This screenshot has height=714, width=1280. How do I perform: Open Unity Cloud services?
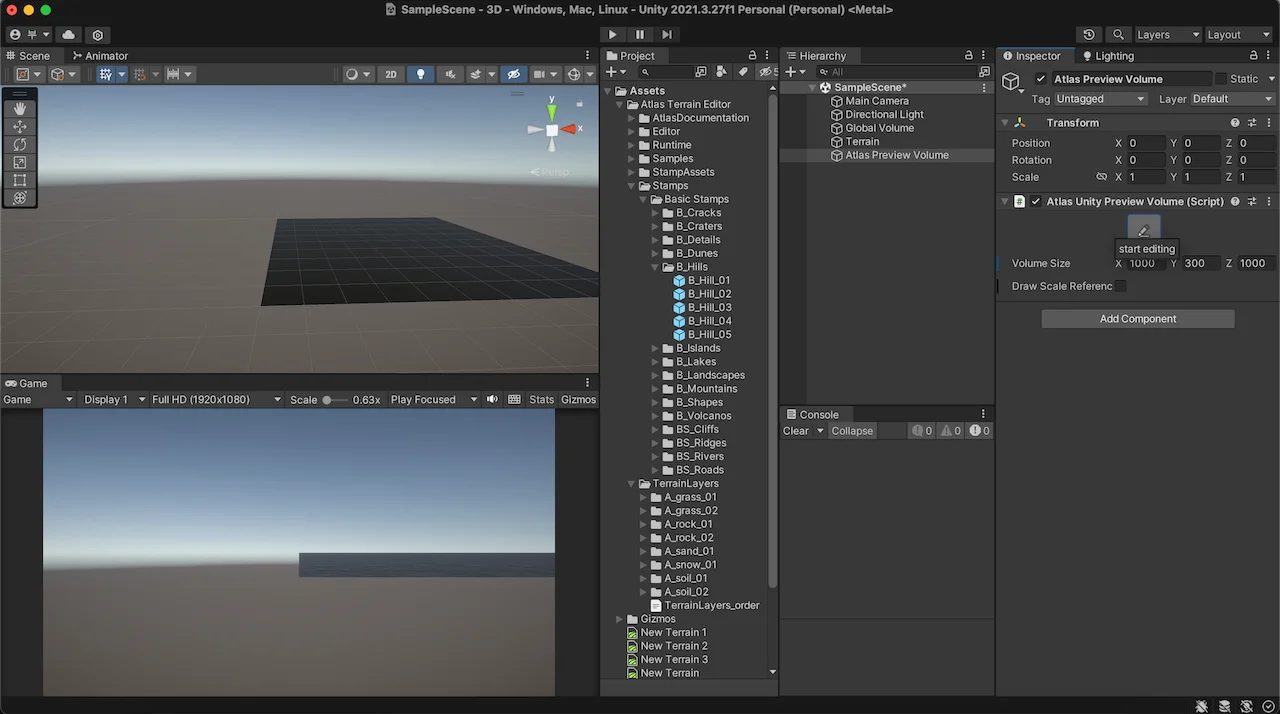tap(69, 35)
